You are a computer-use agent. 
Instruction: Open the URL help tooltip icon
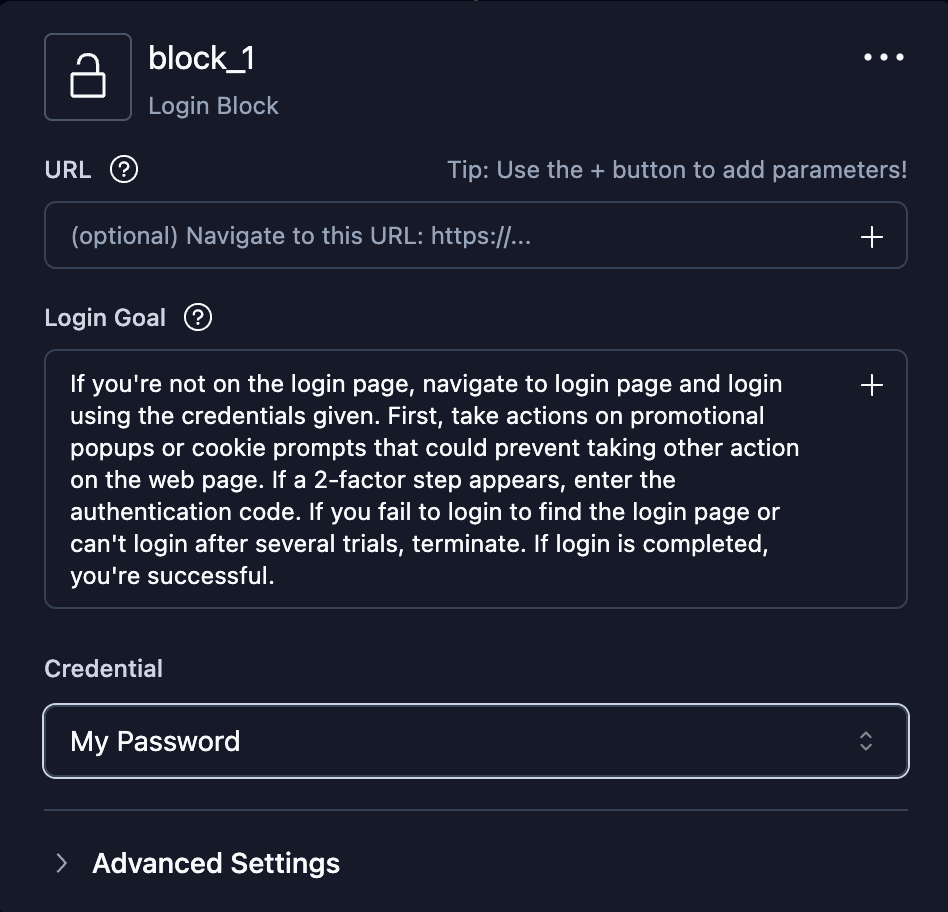122,170
